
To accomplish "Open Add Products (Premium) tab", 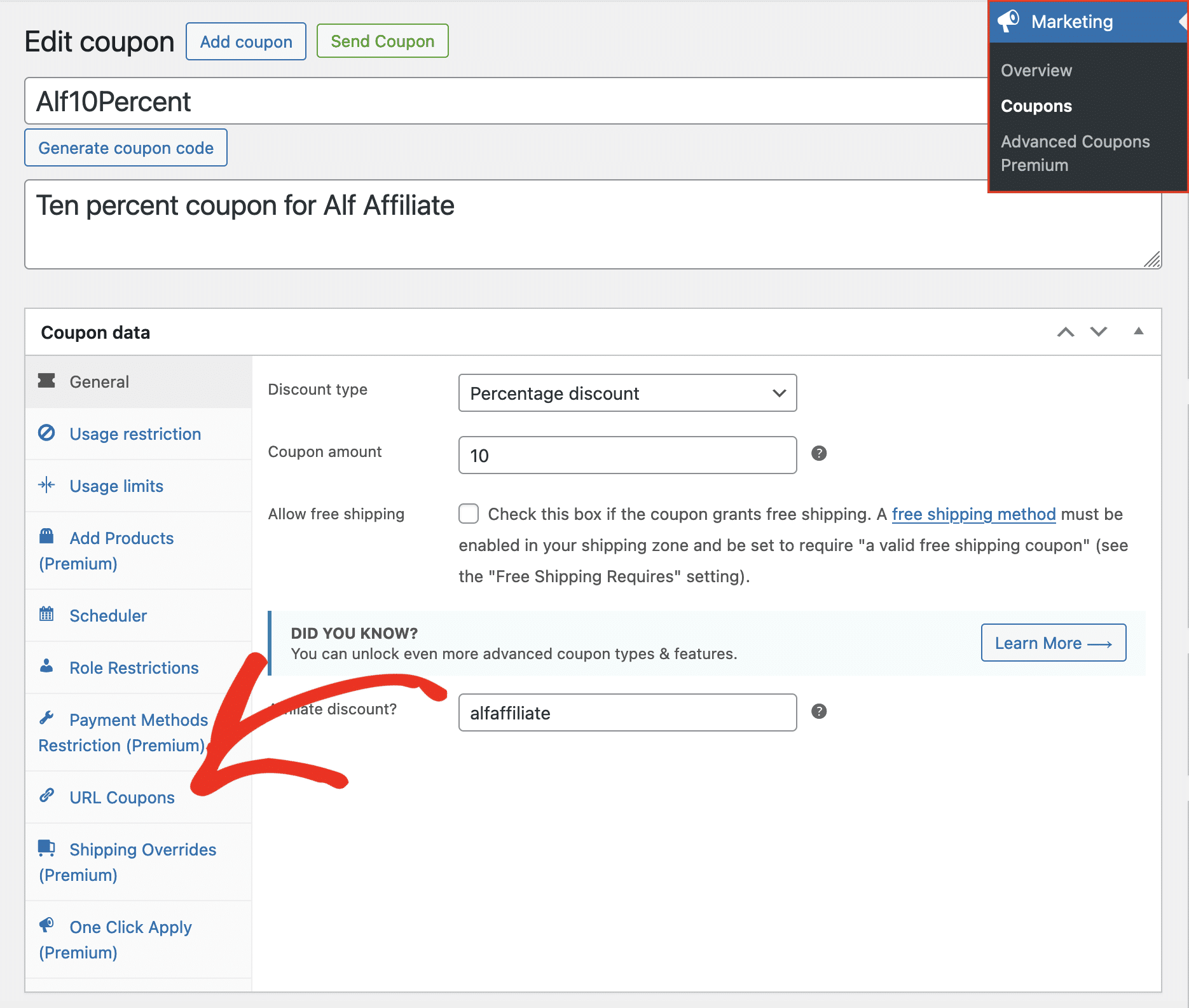I will (x=139, y=550).
